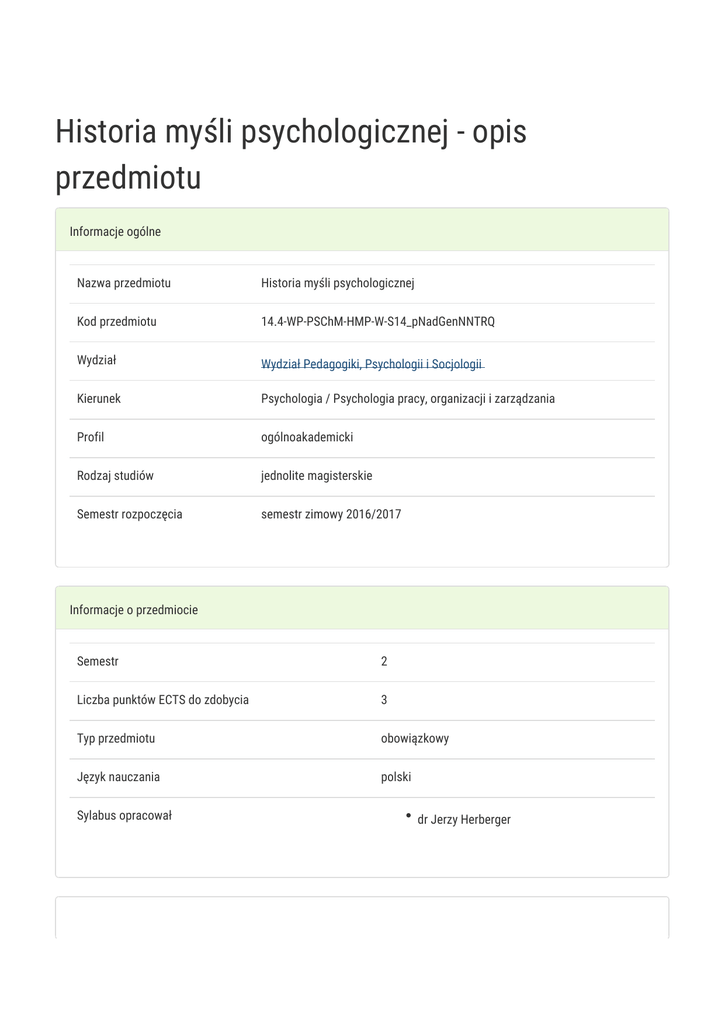Click the Sylabus opracował label
The width and height of the screenshot is (725, 1024).
pyautogui.click(x=124, y=816)
